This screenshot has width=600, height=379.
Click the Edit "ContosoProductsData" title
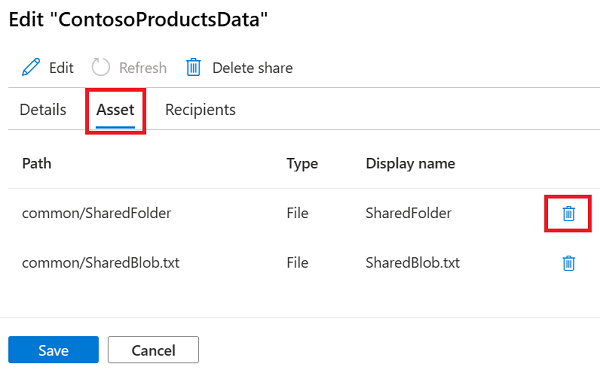coord(138,20)
